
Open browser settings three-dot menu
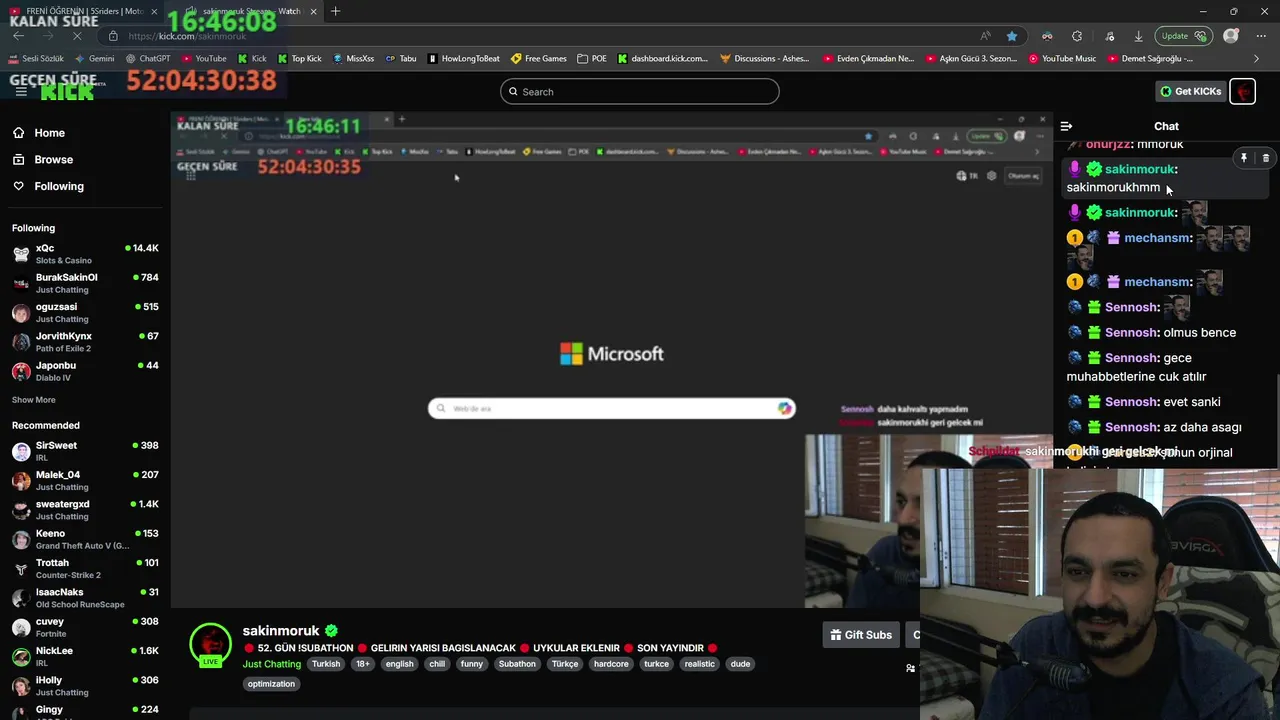click(x=1260, y=36)
